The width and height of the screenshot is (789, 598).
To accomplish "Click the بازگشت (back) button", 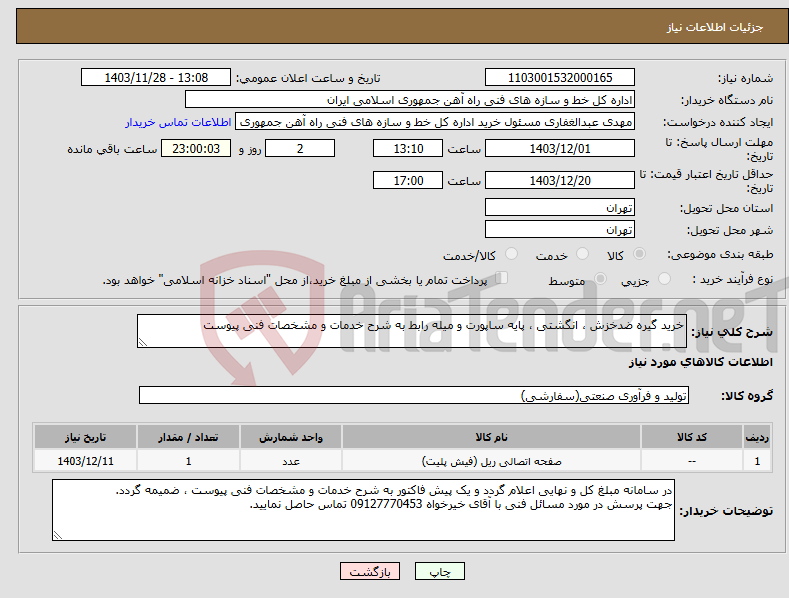I will coord(370,571).
